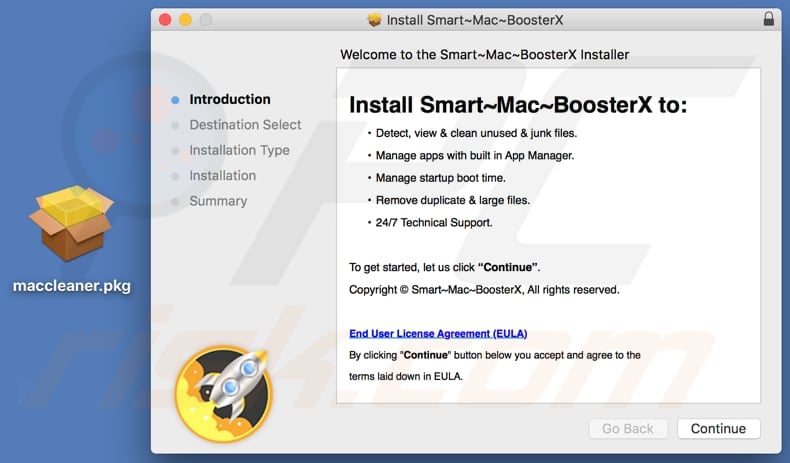Click the disabled Go Back button
This screenshot has width=790, height=463.
pos(628,429)
